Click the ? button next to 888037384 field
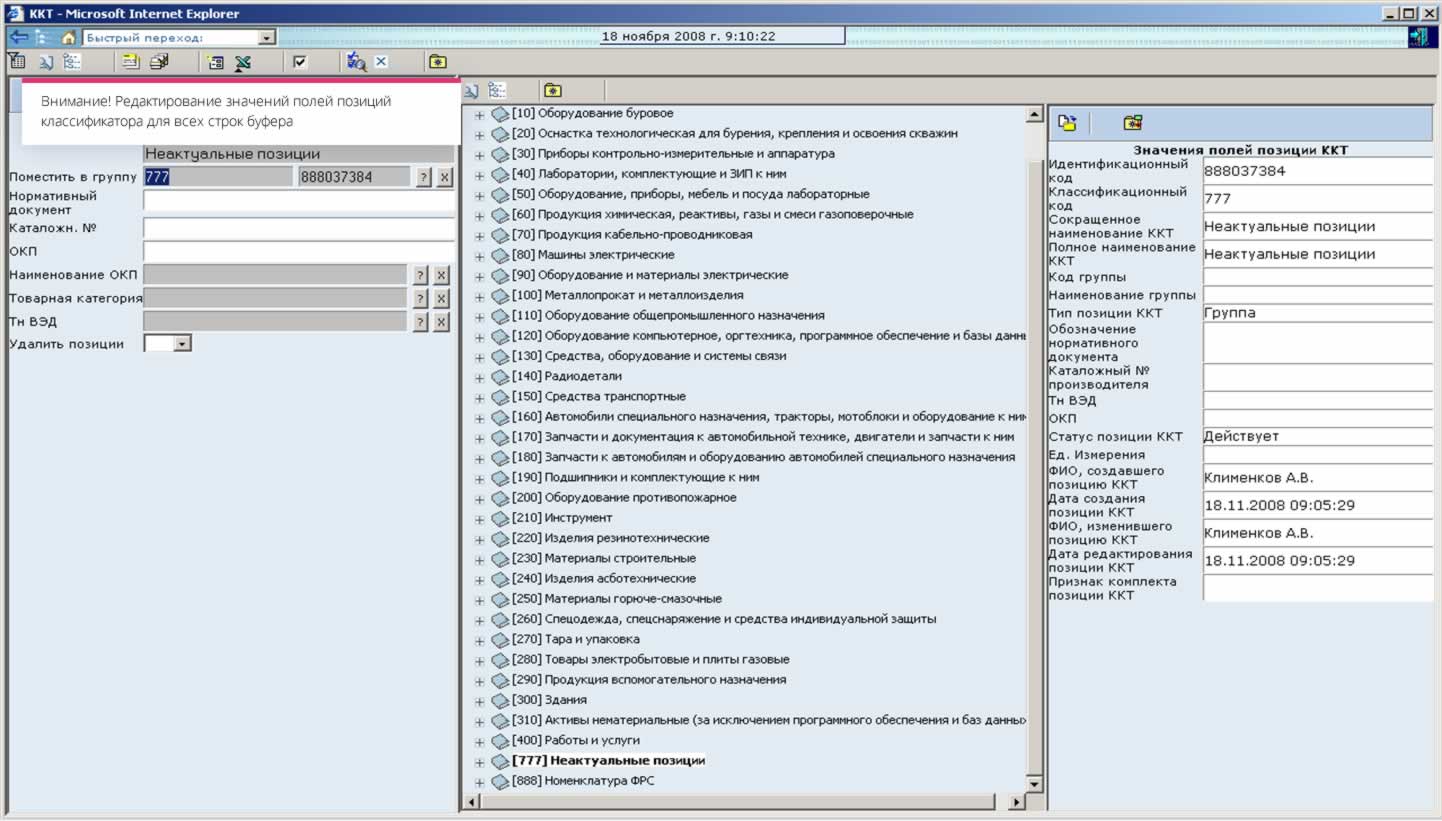Viewport: 1442px width, 821px height. (423, 177)
